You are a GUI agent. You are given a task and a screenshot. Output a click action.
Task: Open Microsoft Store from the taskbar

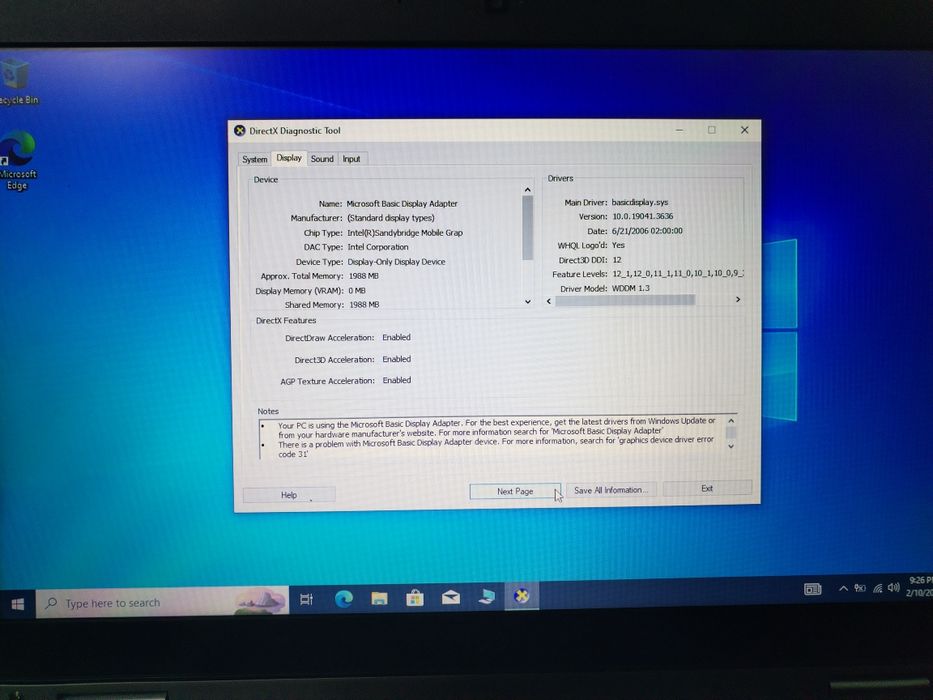[415, 598]
